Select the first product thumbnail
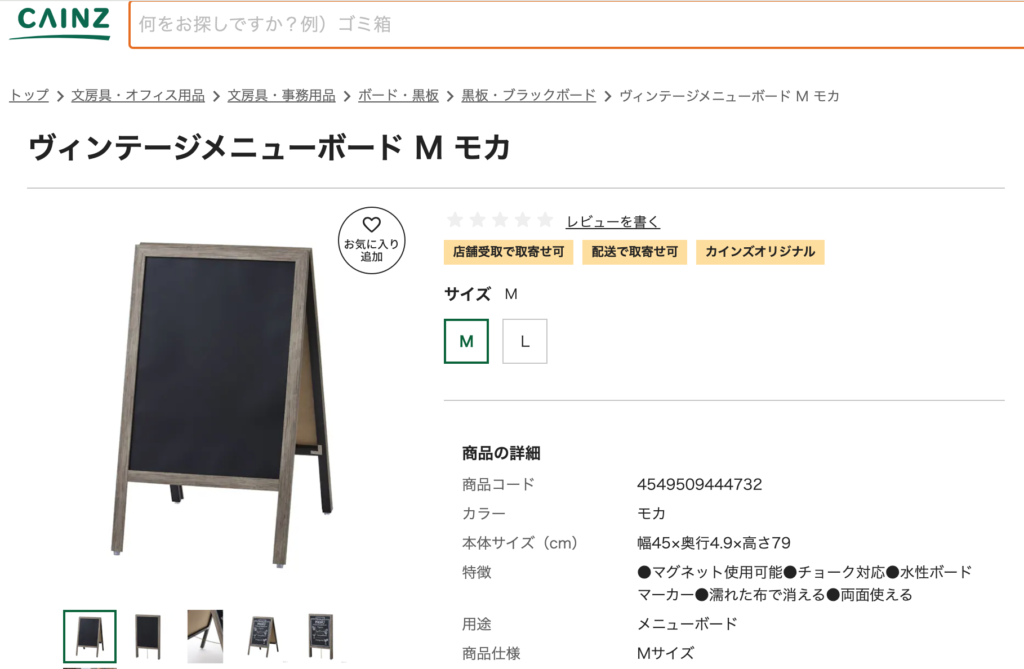 90,636
